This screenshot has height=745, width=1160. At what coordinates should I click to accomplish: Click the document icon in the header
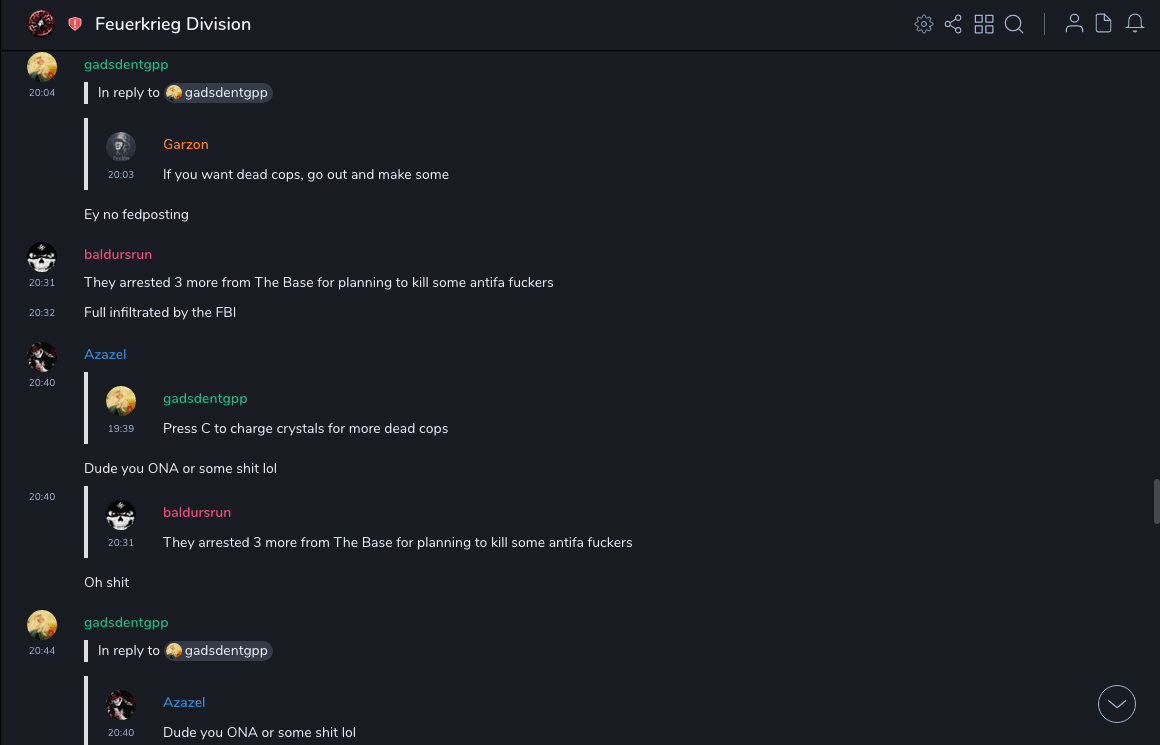click(x=1104, y=24)
